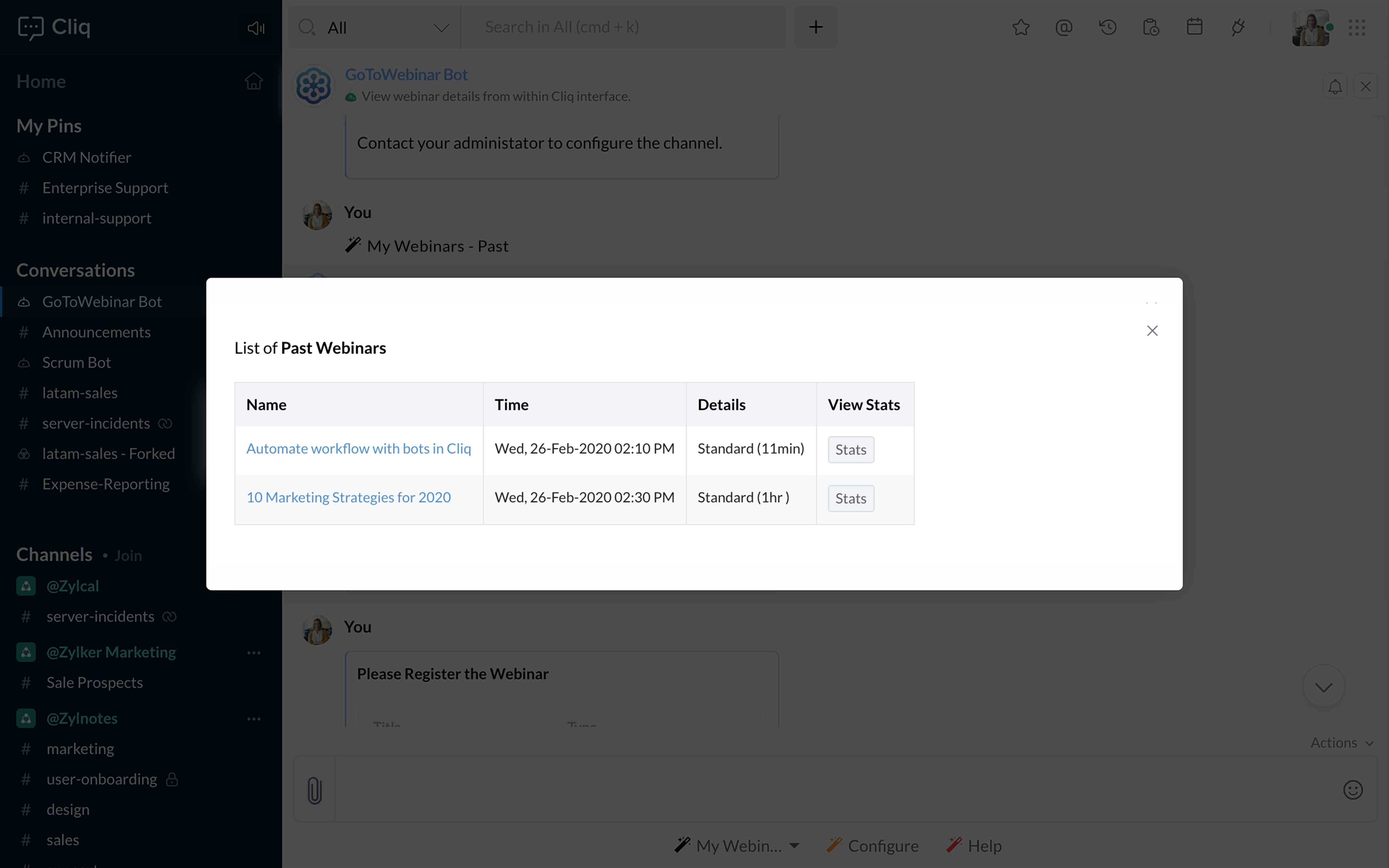Viewport: 1389px width, 868px height.
Task: Select CRM Notifier pin
Action: click(x=86, y=157)
